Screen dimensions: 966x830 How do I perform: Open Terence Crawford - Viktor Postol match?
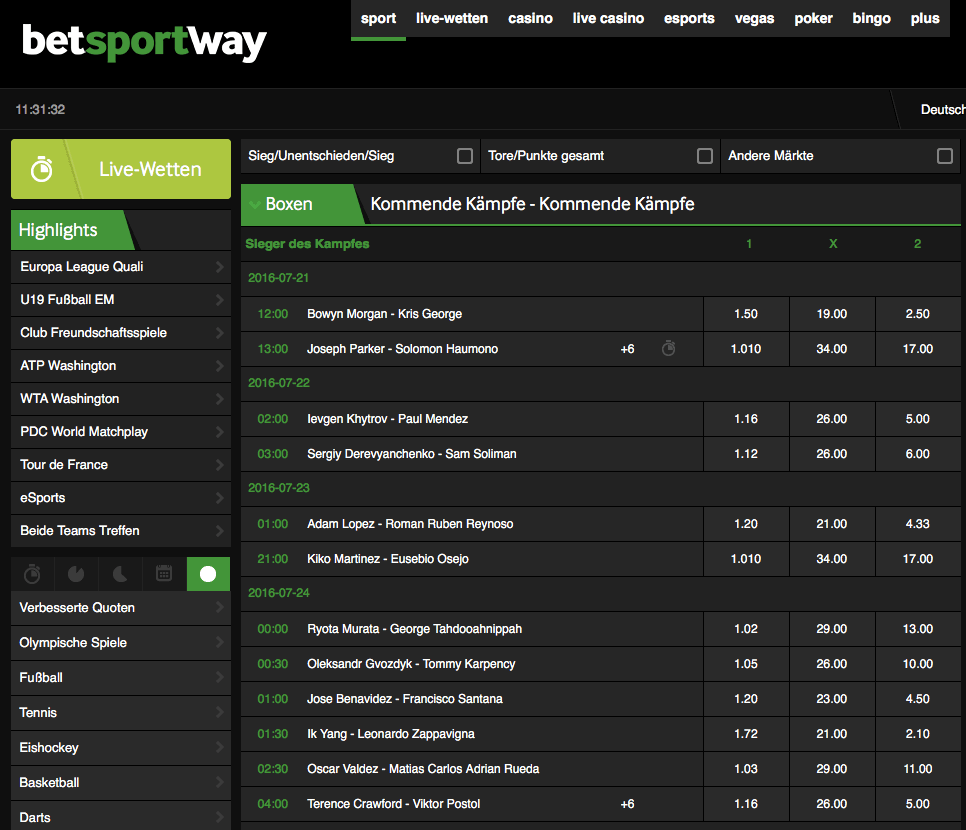click(x=394, y=804)
